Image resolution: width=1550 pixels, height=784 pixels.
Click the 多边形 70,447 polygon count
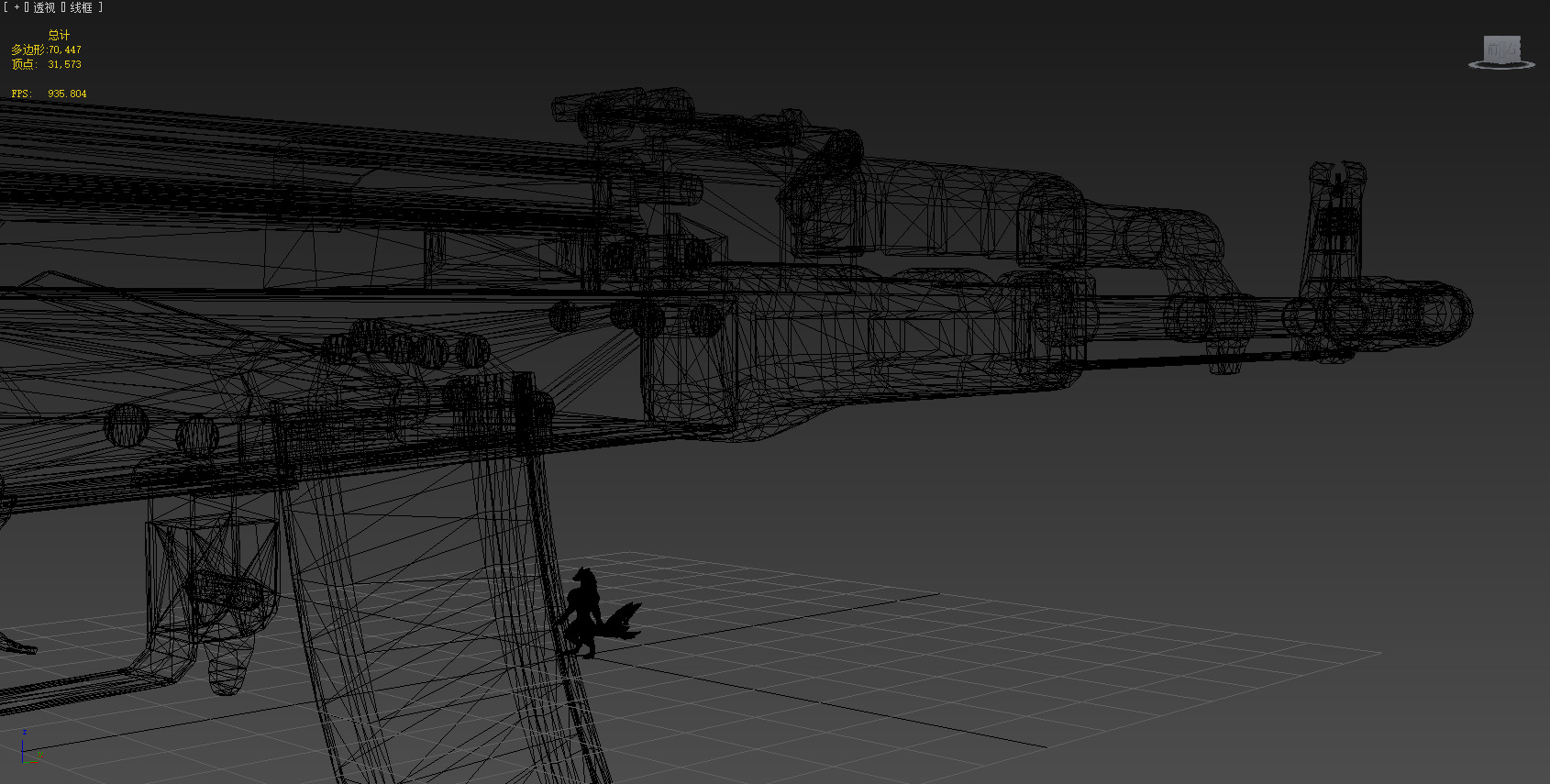46,50
